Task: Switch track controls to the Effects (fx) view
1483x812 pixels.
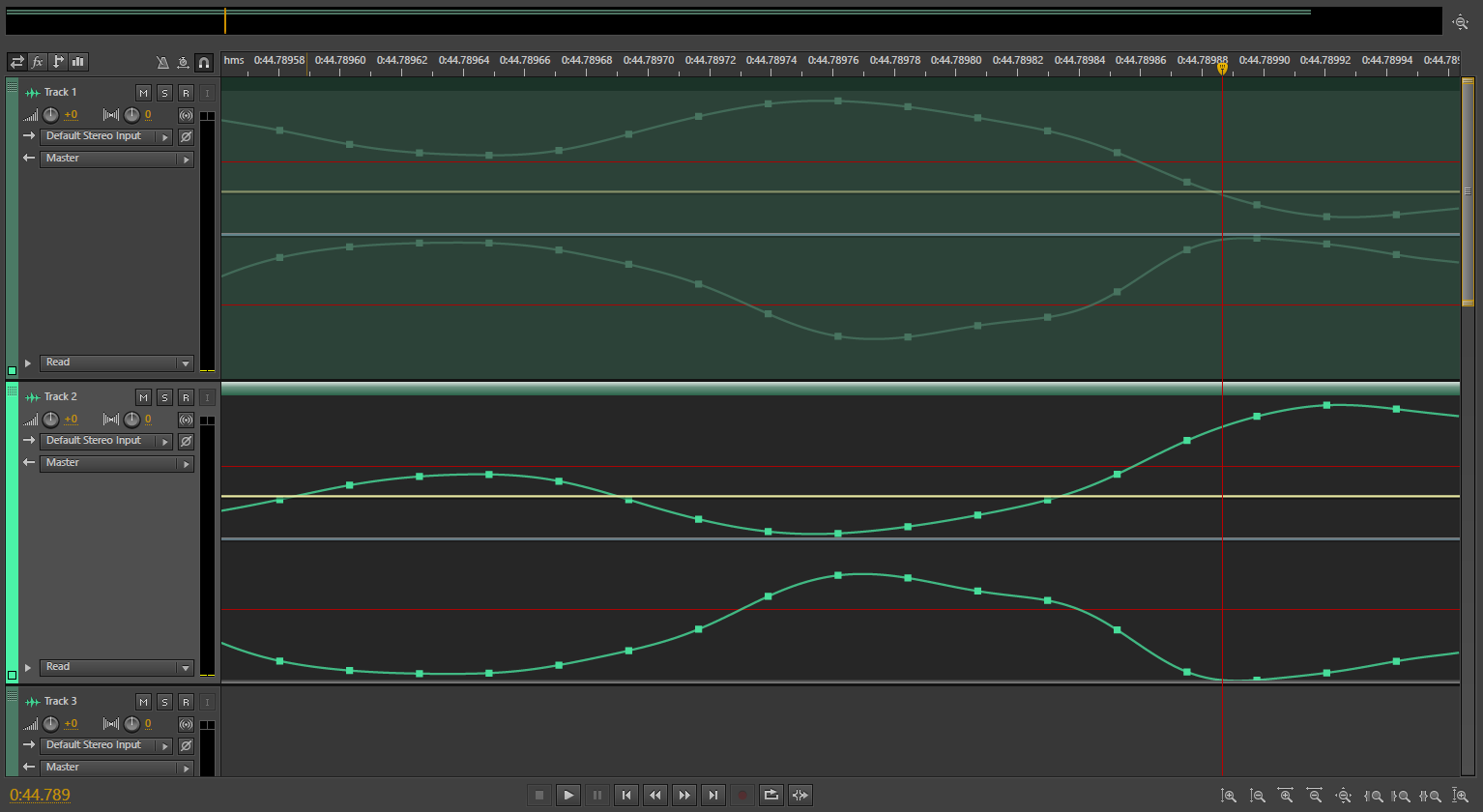Action: pyautogui.click(x=38, y=62)
